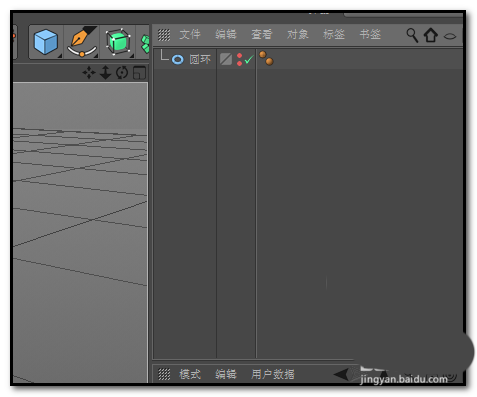Click the viewport move camera icon
Viewport: 477px width, 397px height.
[x=89, y=73]
